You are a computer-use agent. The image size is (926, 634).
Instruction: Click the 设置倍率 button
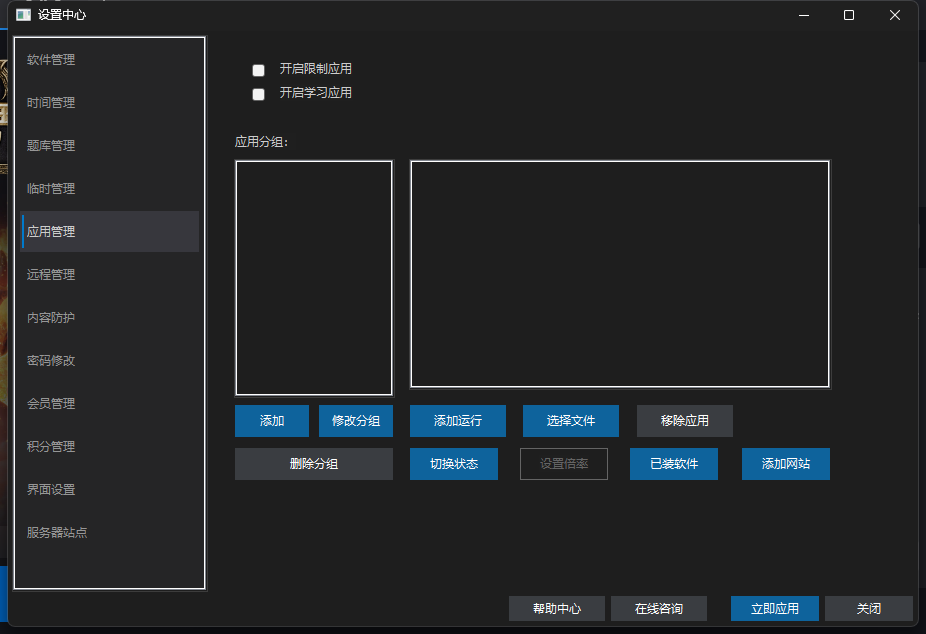pyautogui.click(x=563, y=464)
